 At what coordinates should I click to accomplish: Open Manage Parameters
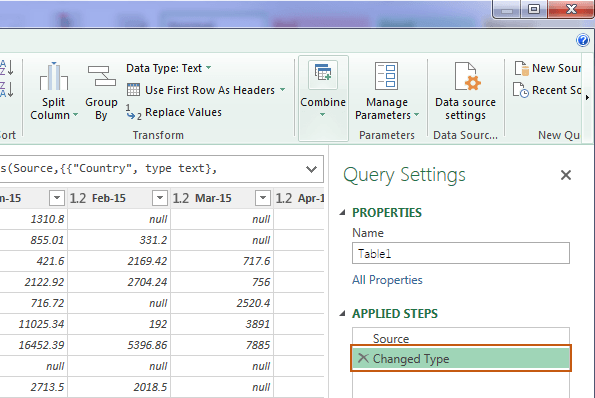[387, 91]
